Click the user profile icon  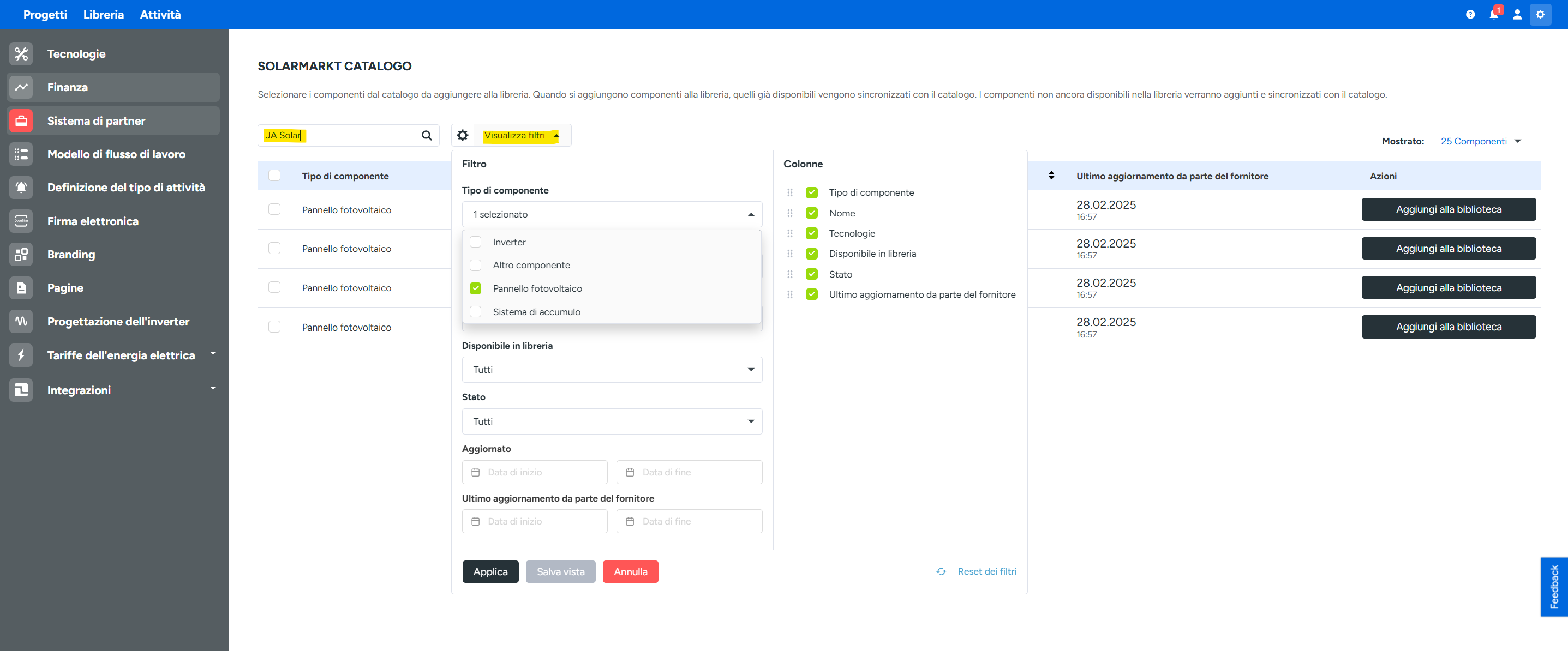tap(1517, 14)
